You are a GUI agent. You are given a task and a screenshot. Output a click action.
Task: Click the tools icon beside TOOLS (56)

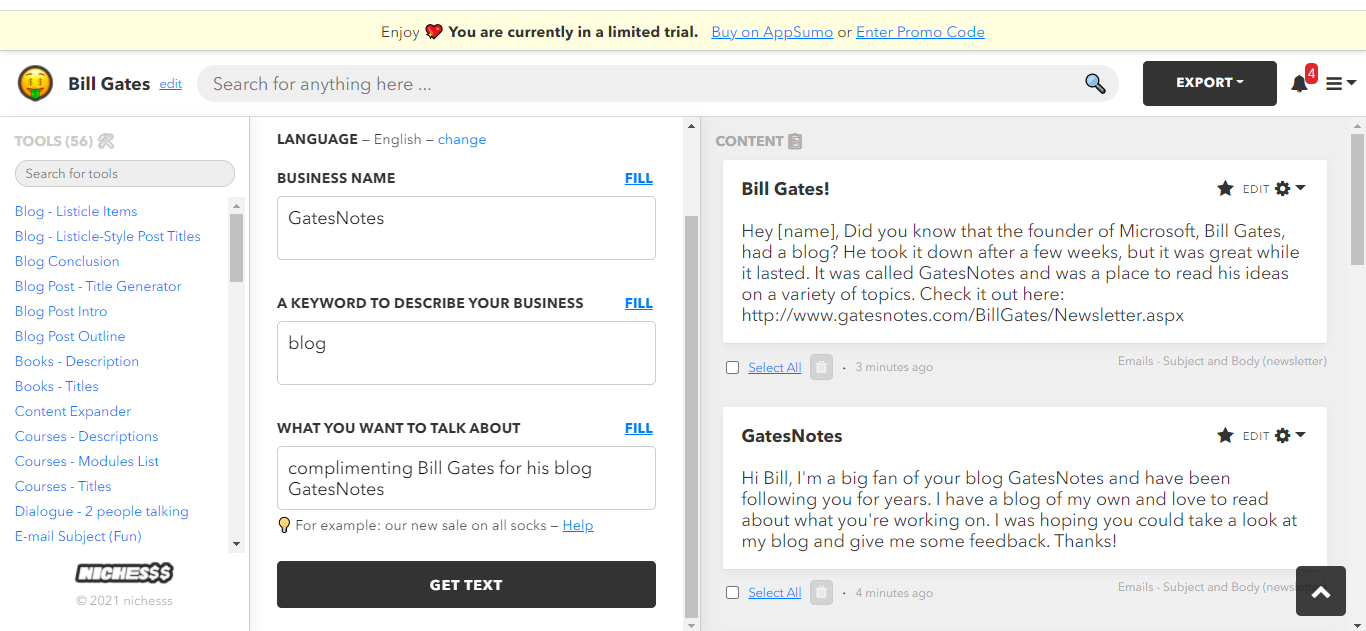(106, 141)
